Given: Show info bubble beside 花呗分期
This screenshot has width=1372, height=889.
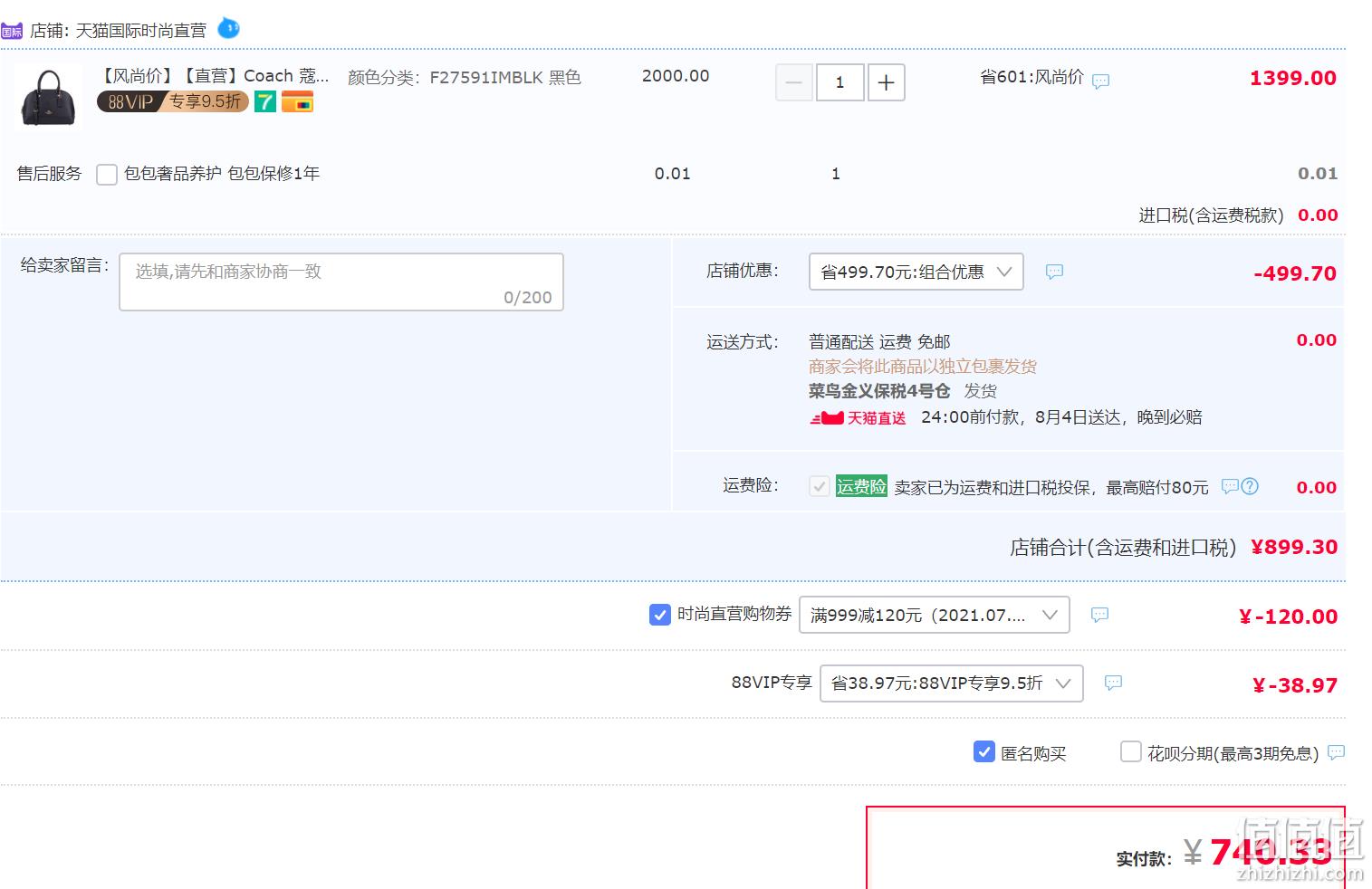Looking at the screenshot, I should (x=1336, y=752).
